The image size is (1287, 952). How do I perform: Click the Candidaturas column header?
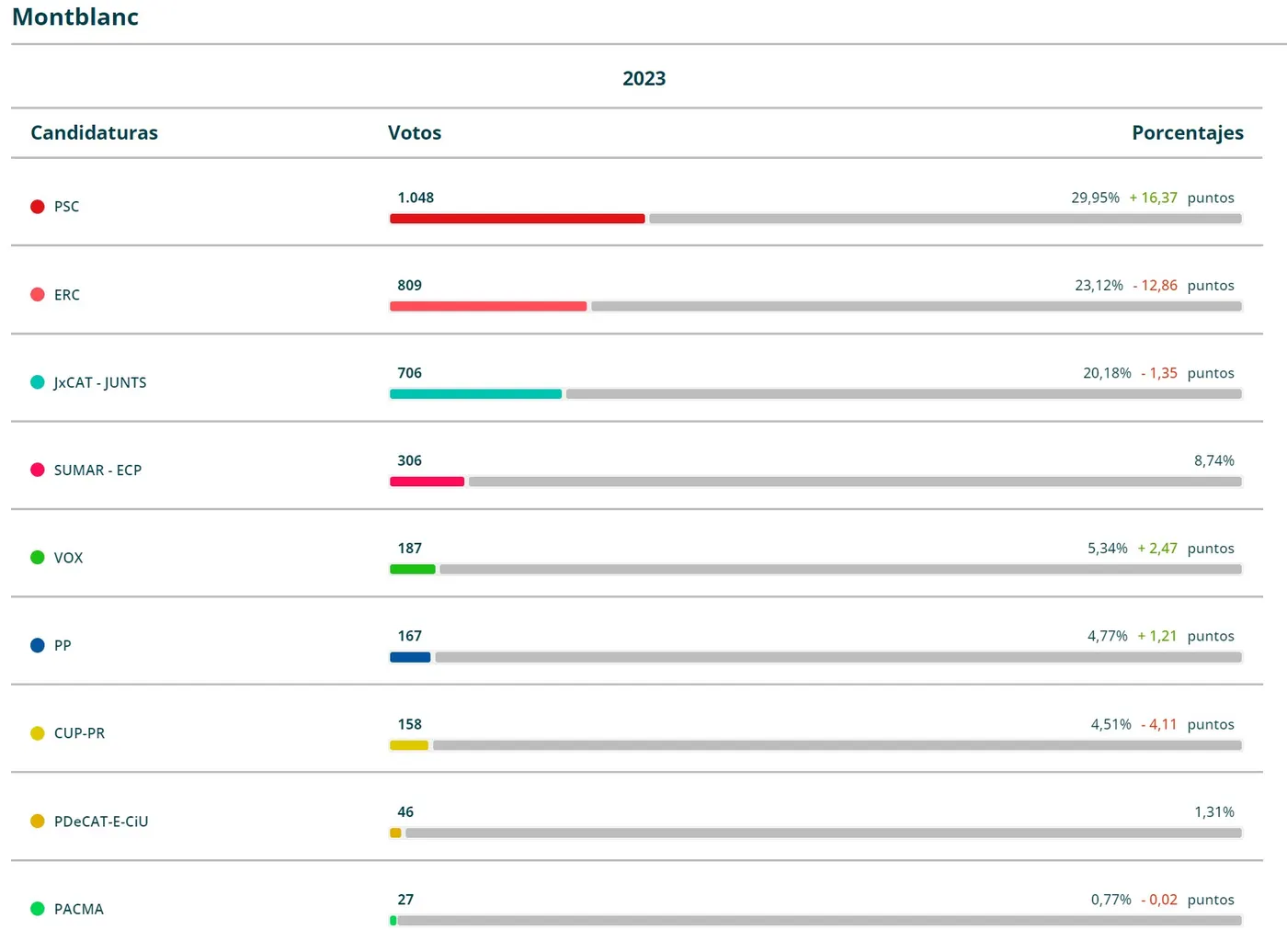(95, 132)
